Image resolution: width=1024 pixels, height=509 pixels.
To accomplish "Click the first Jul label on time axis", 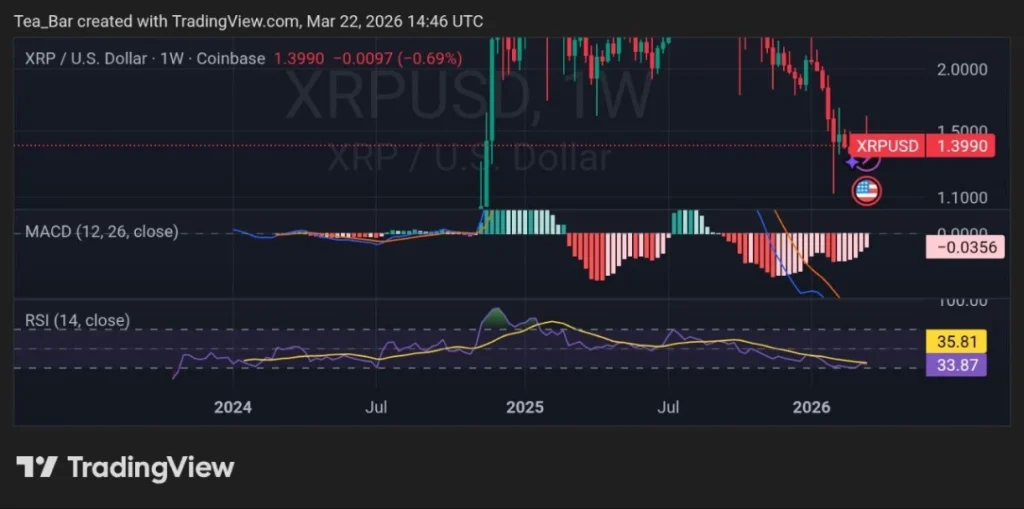I will 377,407.
